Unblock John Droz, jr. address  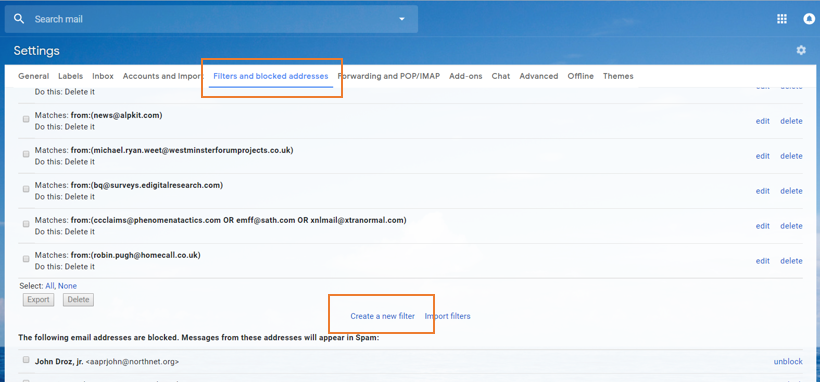788,362
